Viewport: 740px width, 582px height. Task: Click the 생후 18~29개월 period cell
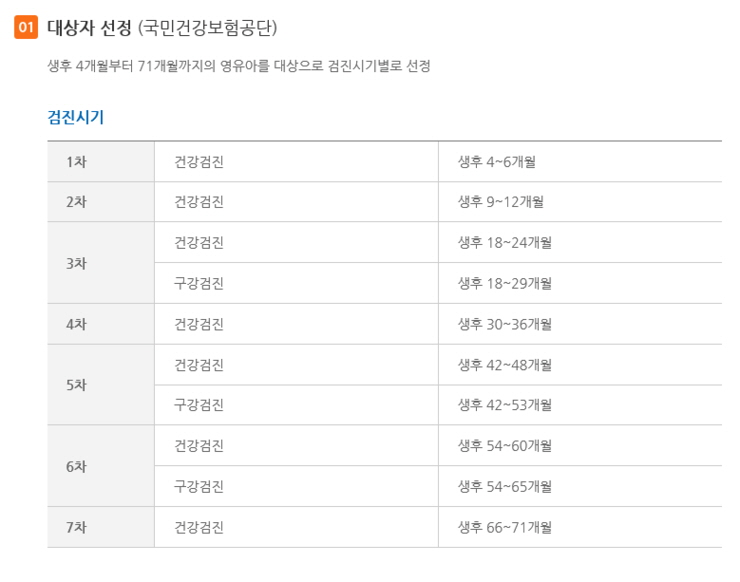(505, 283)
